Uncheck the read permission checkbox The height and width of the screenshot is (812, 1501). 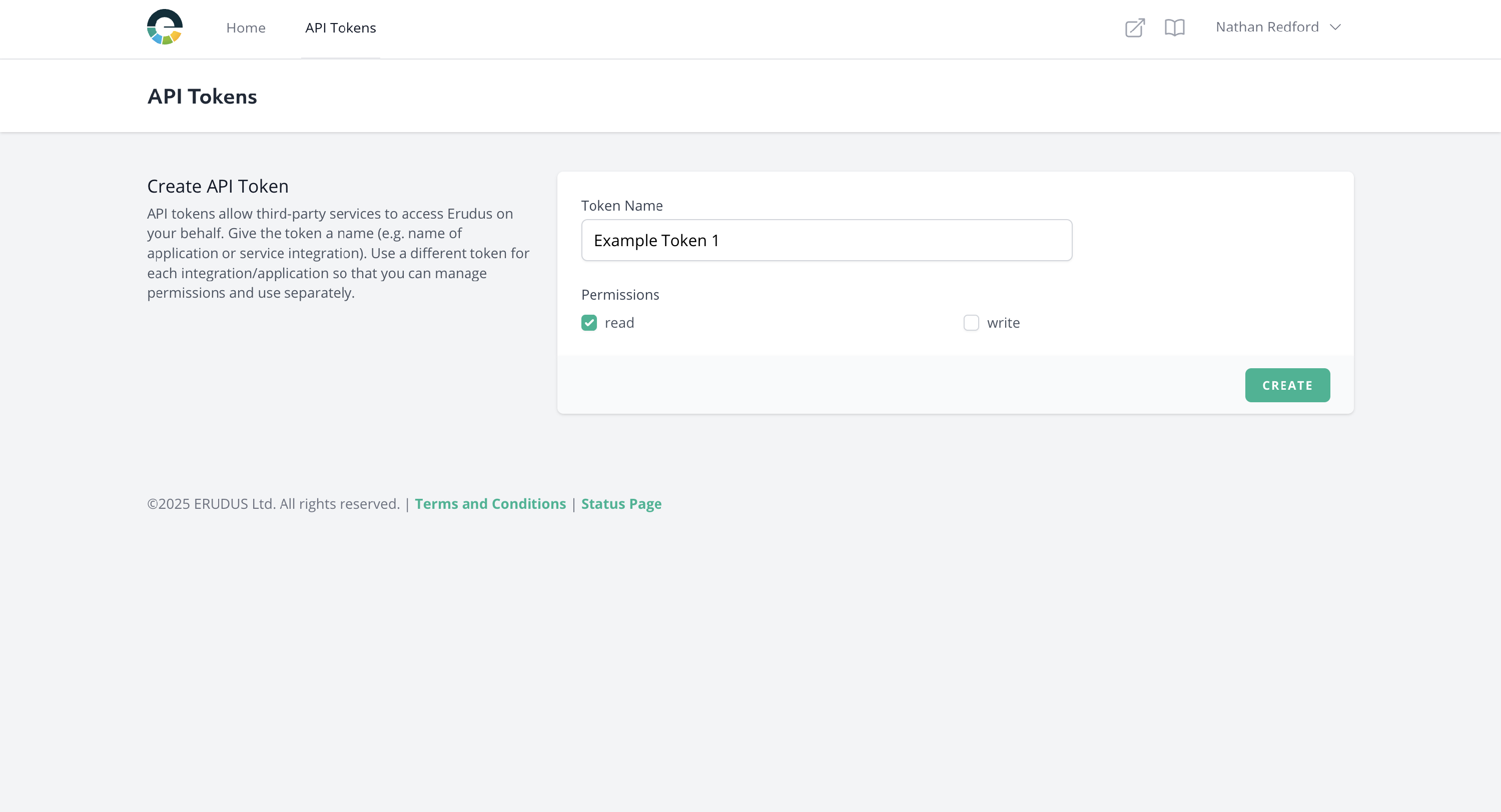coord(588,323)
